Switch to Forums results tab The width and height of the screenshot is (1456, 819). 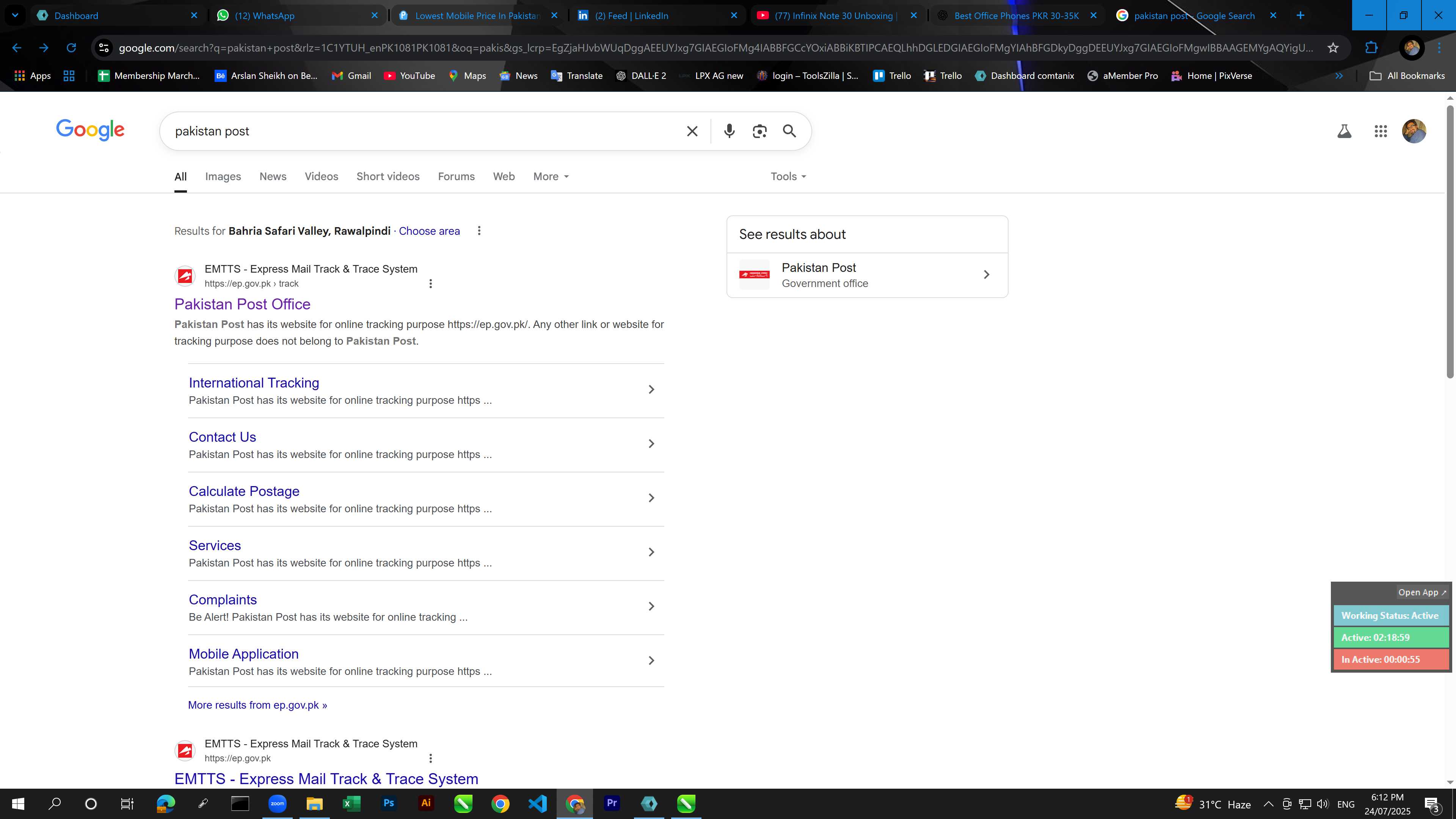pyautogui.click(x=456, y=176)
